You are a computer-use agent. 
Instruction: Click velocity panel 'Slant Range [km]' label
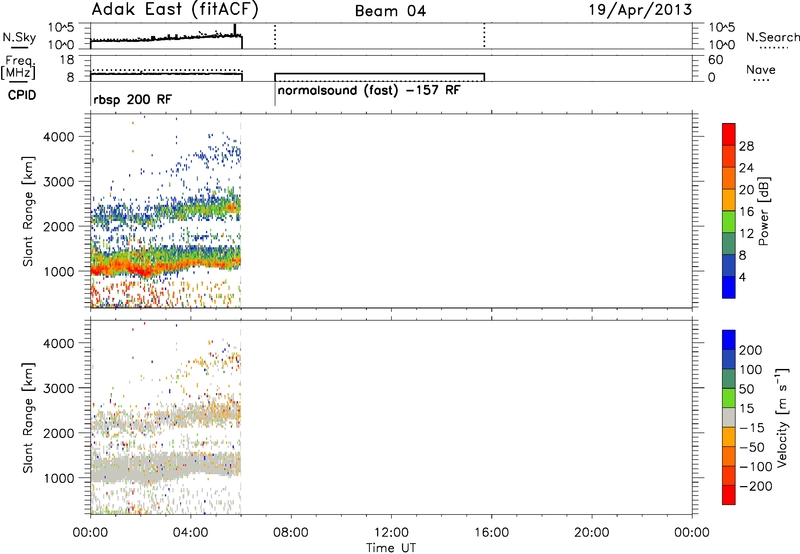click(x=28, y=418)
